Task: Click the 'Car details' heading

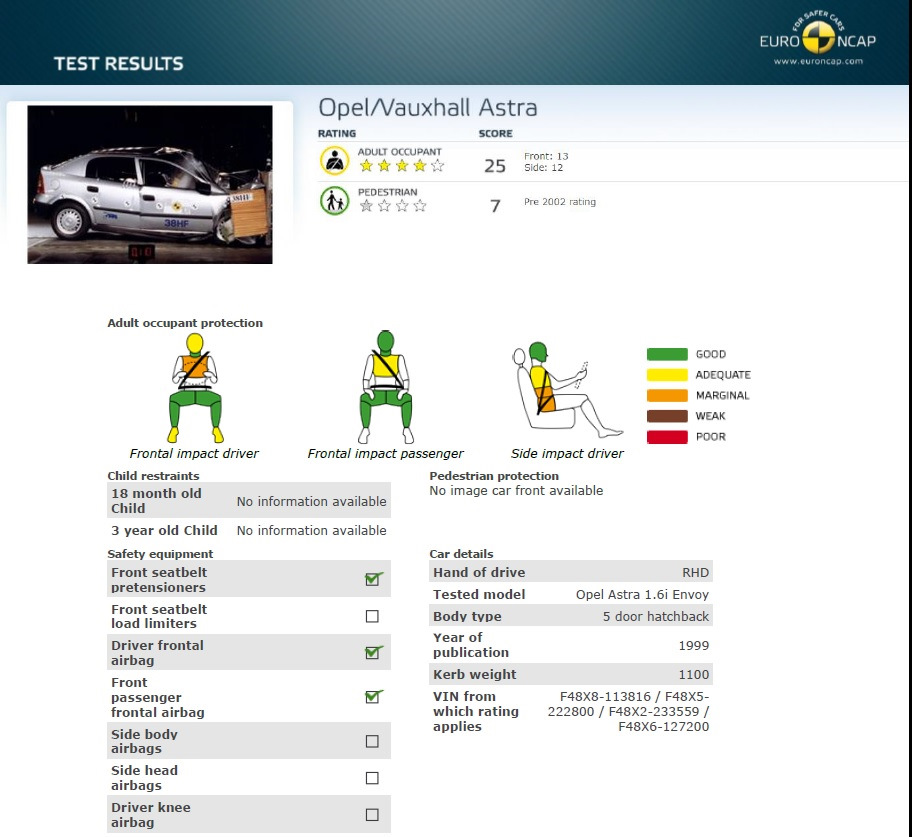Action: [461, 554]
